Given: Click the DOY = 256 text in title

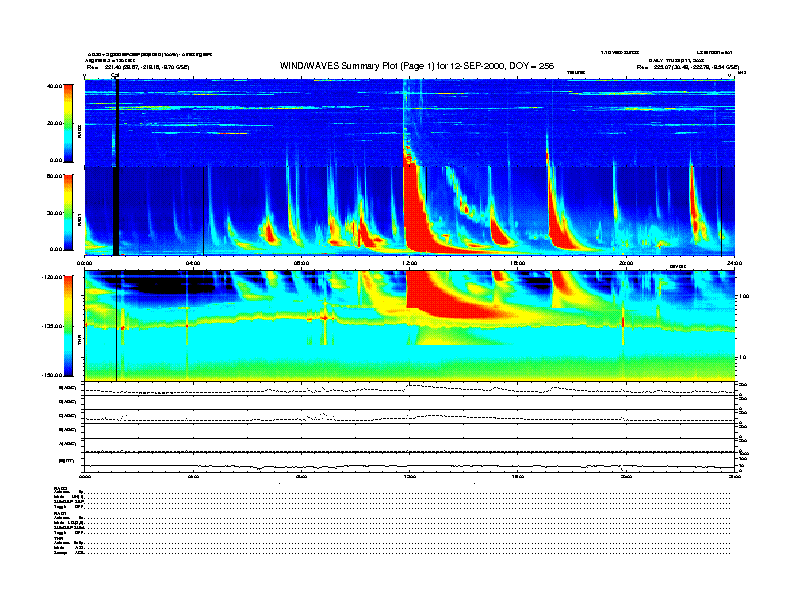Looking at the screenshot, I should (x=531, y=66).
